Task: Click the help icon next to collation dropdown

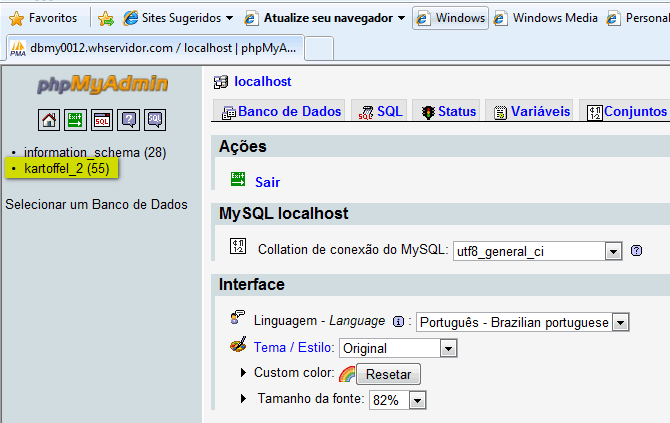Action: (636, 251)
